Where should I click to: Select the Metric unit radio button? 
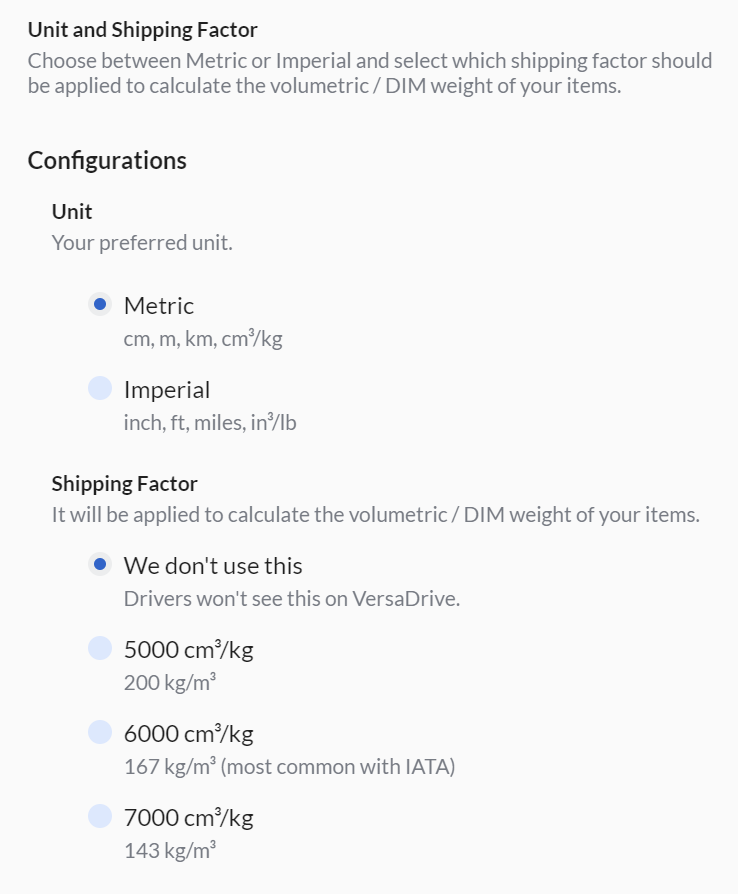[100, 305]
